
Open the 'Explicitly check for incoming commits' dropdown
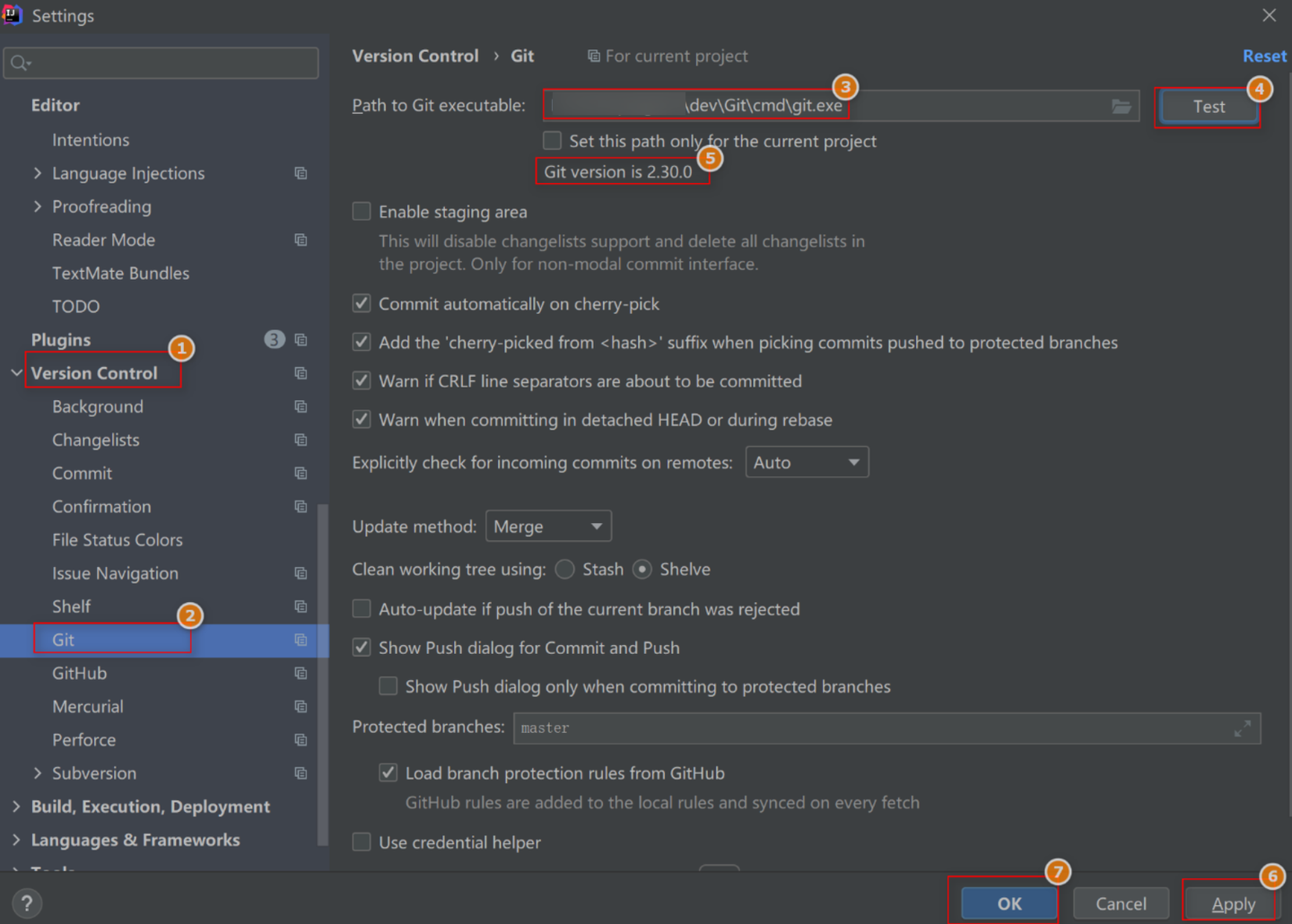pos(807,461)
